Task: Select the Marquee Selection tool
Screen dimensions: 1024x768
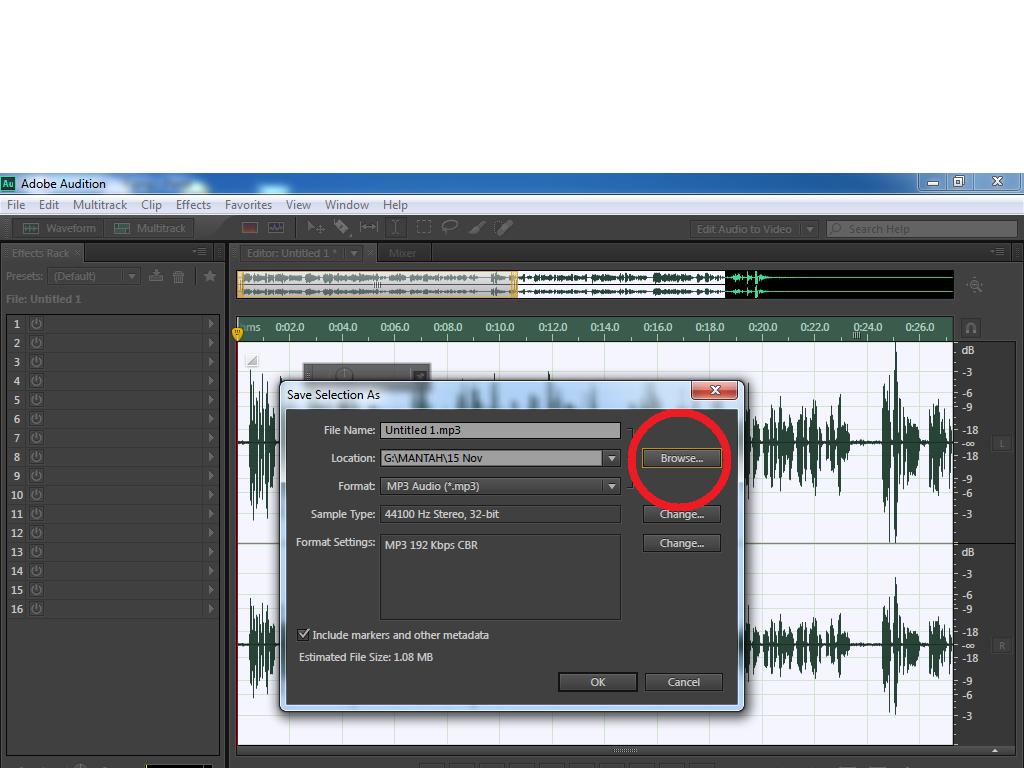Action: pos(424,228)
